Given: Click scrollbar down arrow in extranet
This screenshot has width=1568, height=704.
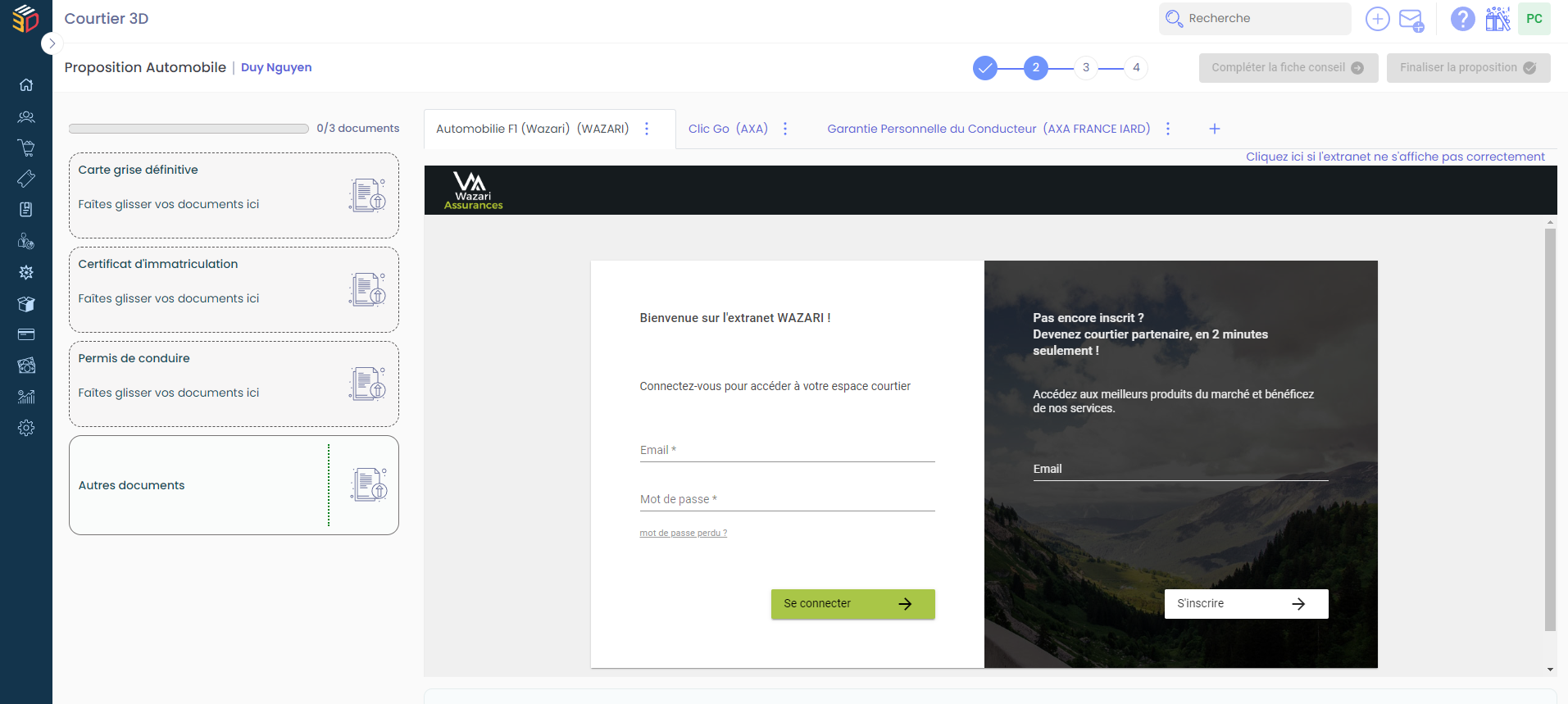Looking at the screenshot, I should (1550, 670).
